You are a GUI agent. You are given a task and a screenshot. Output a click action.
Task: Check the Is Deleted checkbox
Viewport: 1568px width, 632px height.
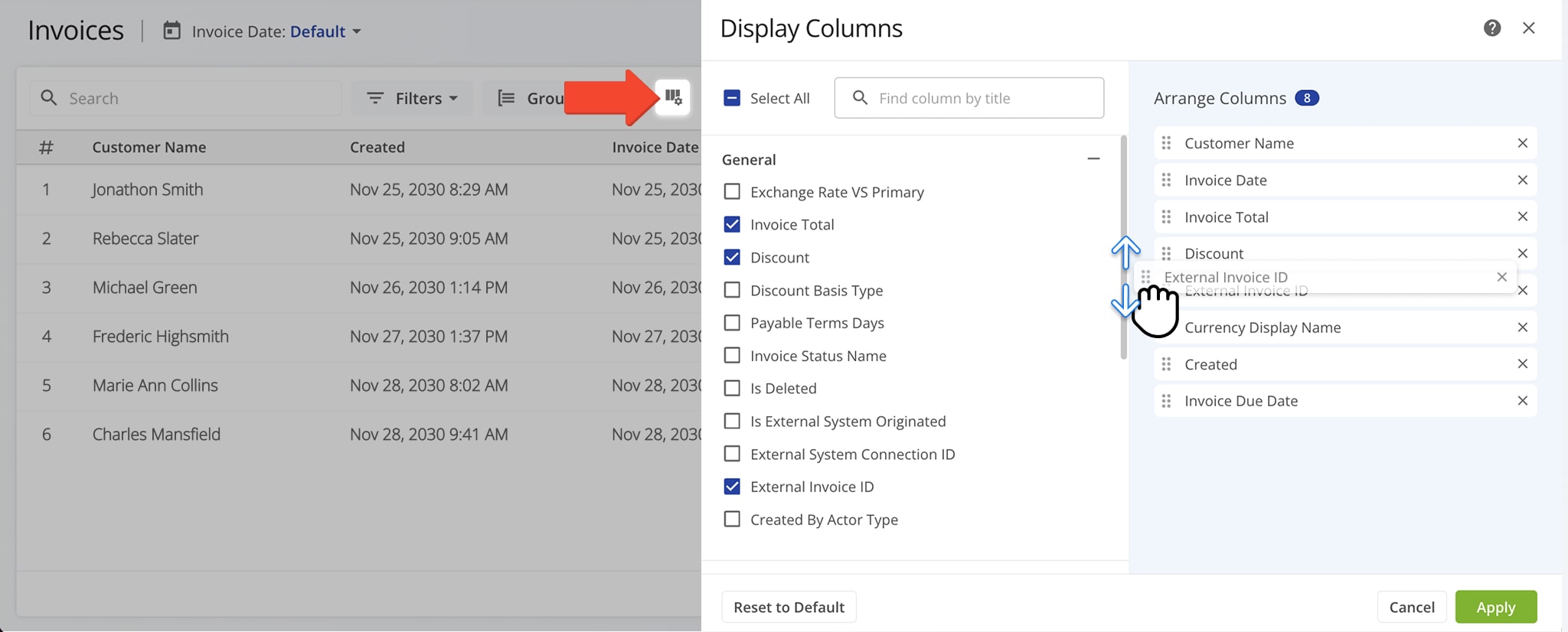point(732,388)
